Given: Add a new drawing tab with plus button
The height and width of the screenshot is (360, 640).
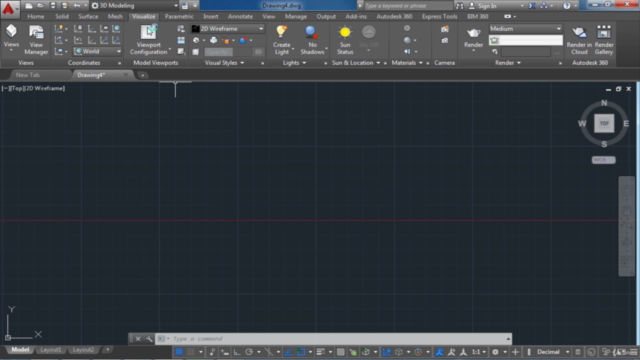Looking at the screenshot, I should point(142,75).
